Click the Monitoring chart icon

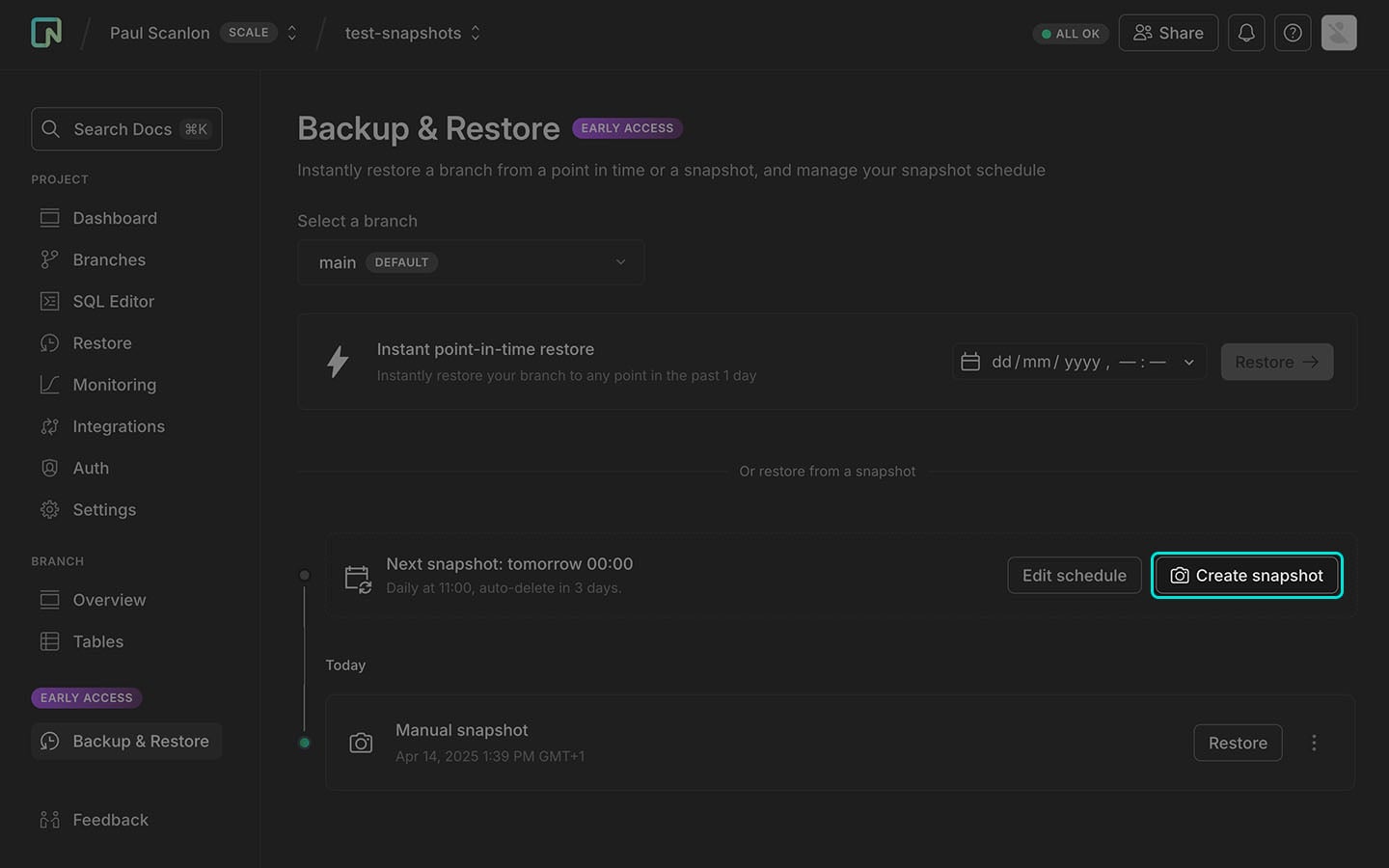[50, 384]
